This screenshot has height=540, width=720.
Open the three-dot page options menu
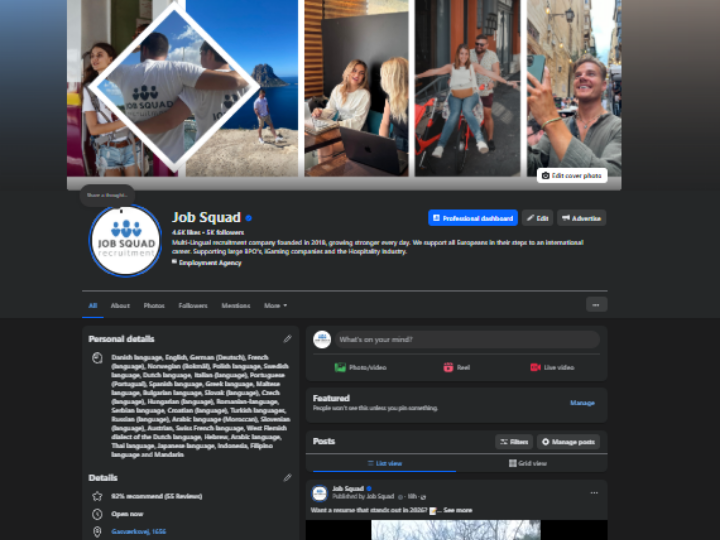tap(596, 305)
